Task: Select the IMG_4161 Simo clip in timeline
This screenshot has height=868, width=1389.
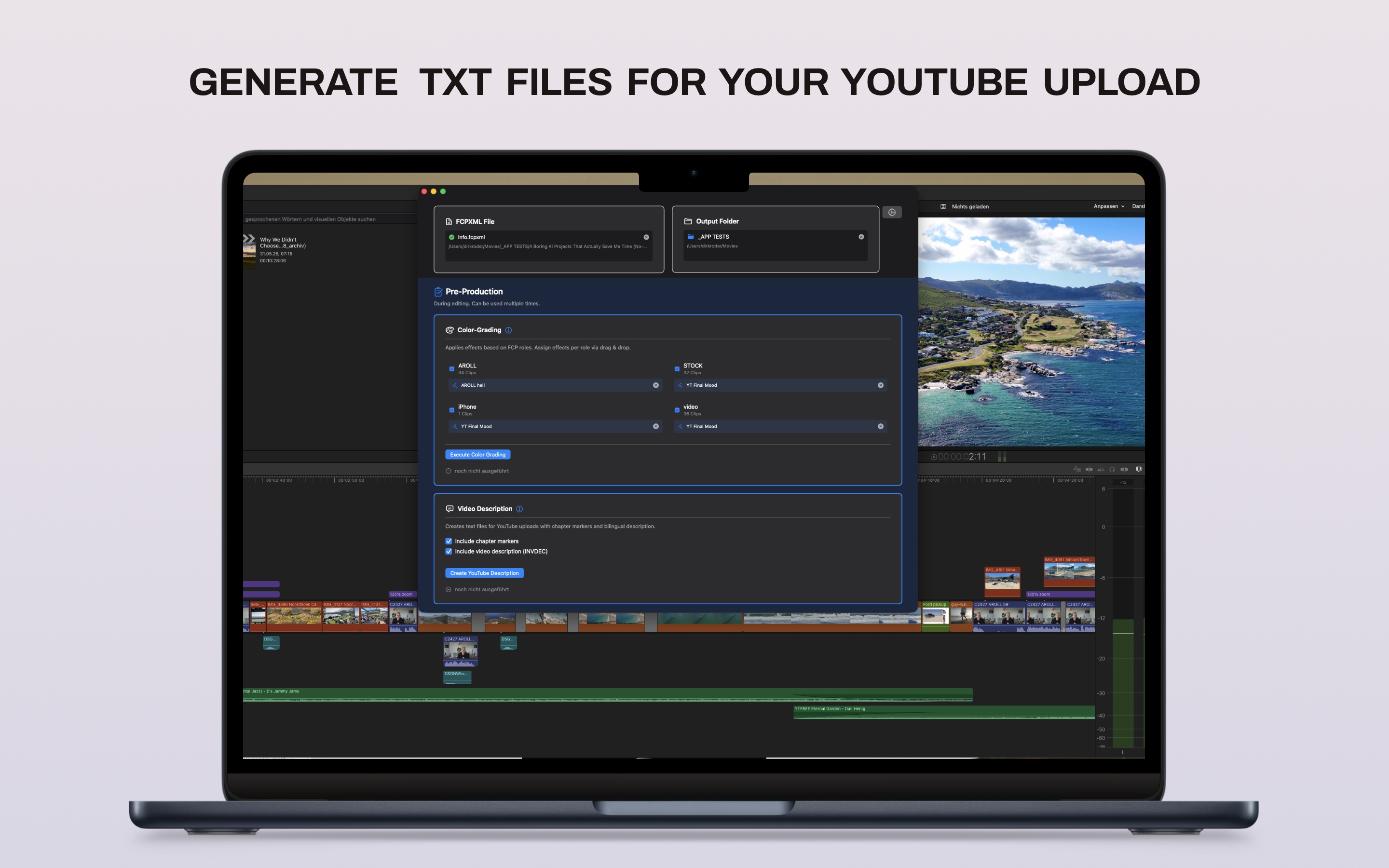Action: tap(1002, 582)
